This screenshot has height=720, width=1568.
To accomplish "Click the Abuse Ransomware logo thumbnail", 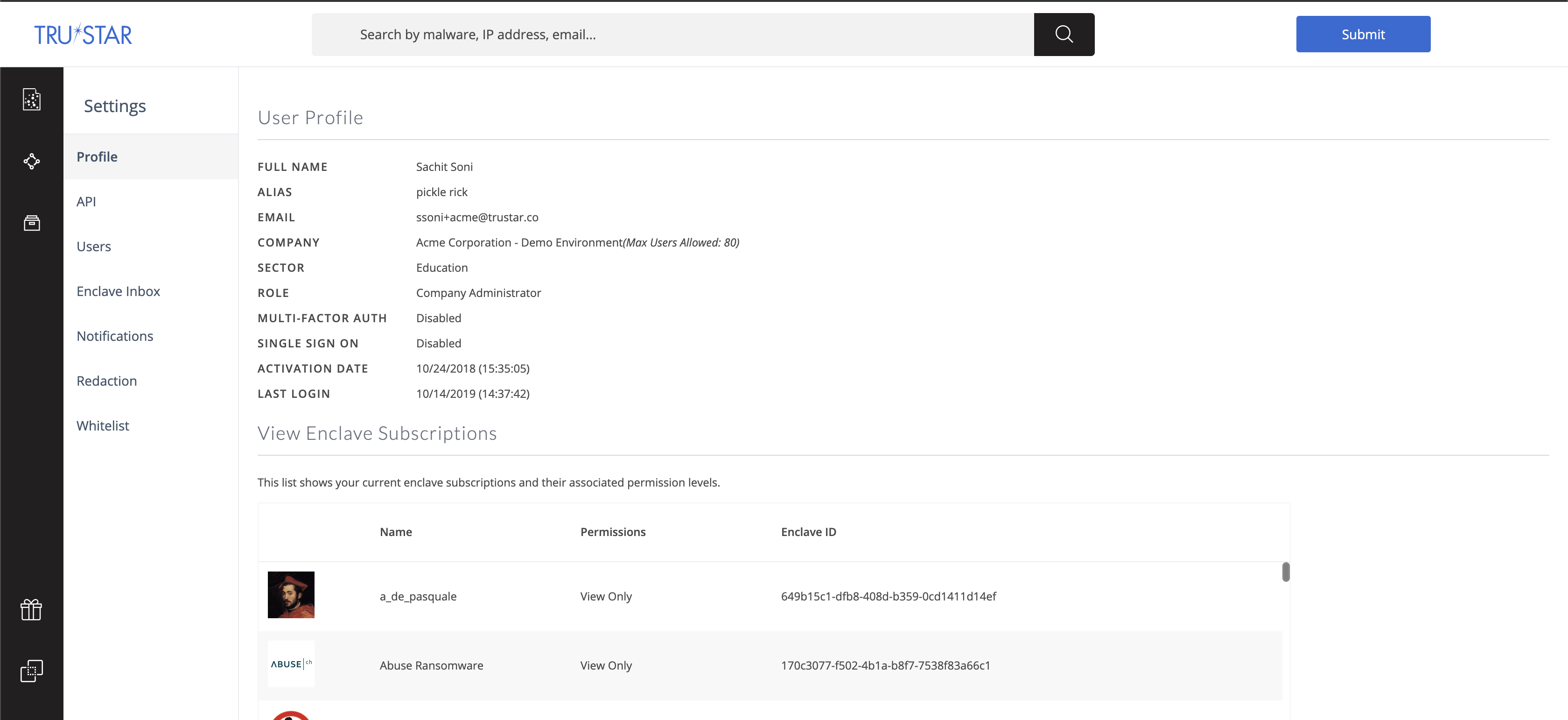I will pyautogui.click(x=291, y=664).
